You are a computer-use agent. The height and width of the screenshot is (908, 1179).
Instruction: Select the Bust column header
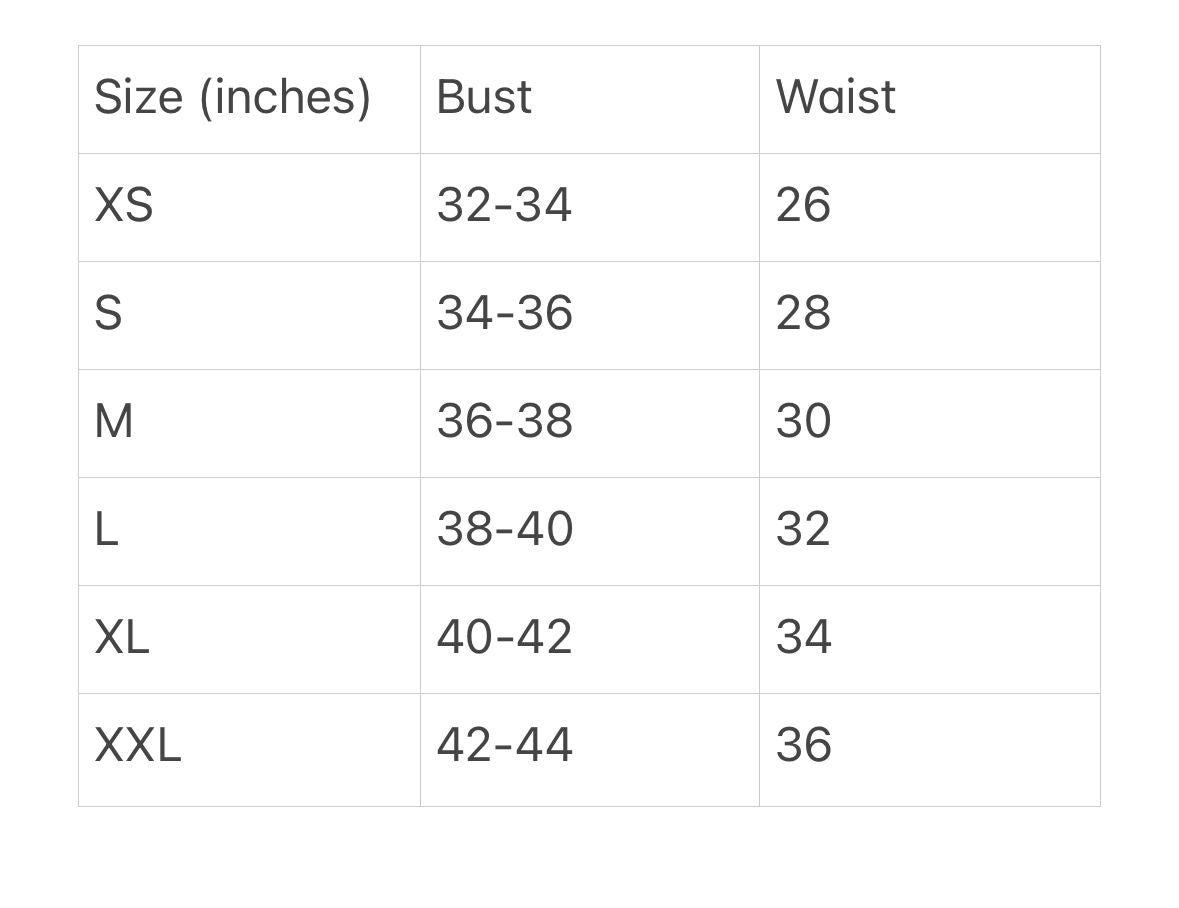484,98
